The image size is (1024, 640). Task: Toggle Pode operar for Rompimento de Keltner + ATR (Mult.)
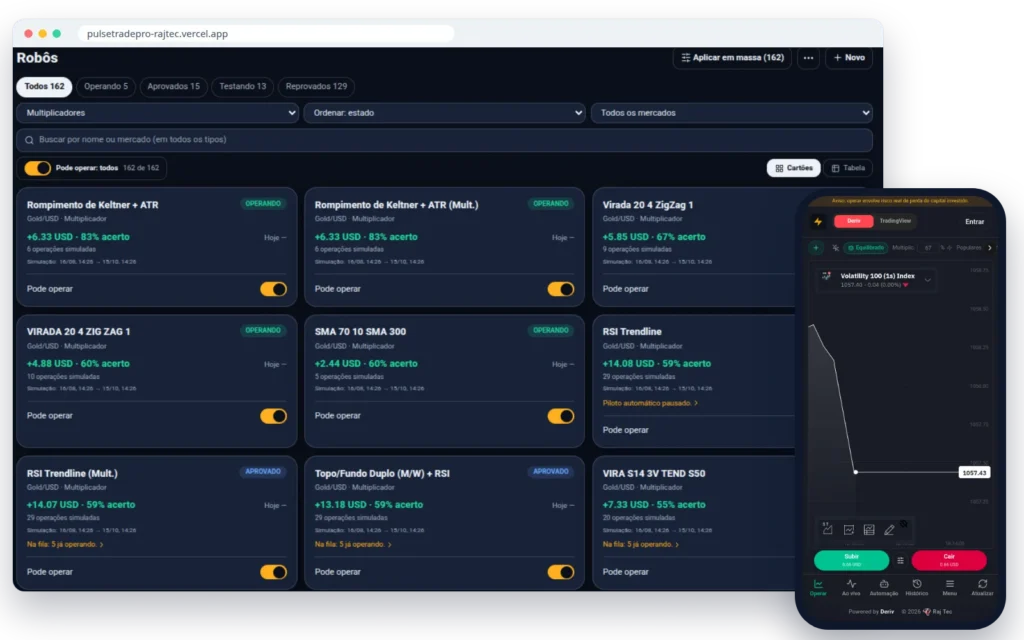click(560, 289)
